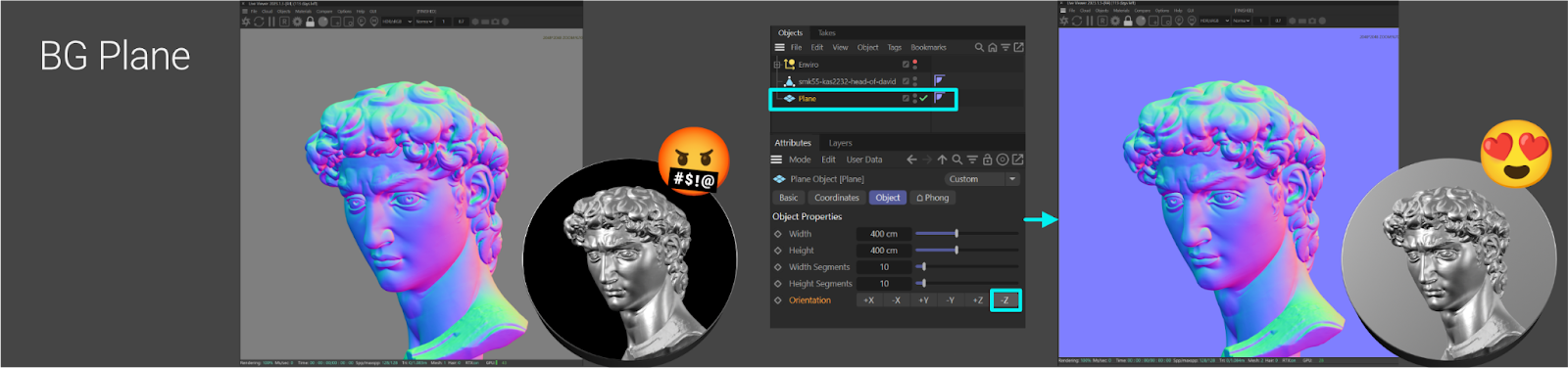Click the Phong tag button
The width and height of the screenshot is (1568, 368).
click(933, 198)
